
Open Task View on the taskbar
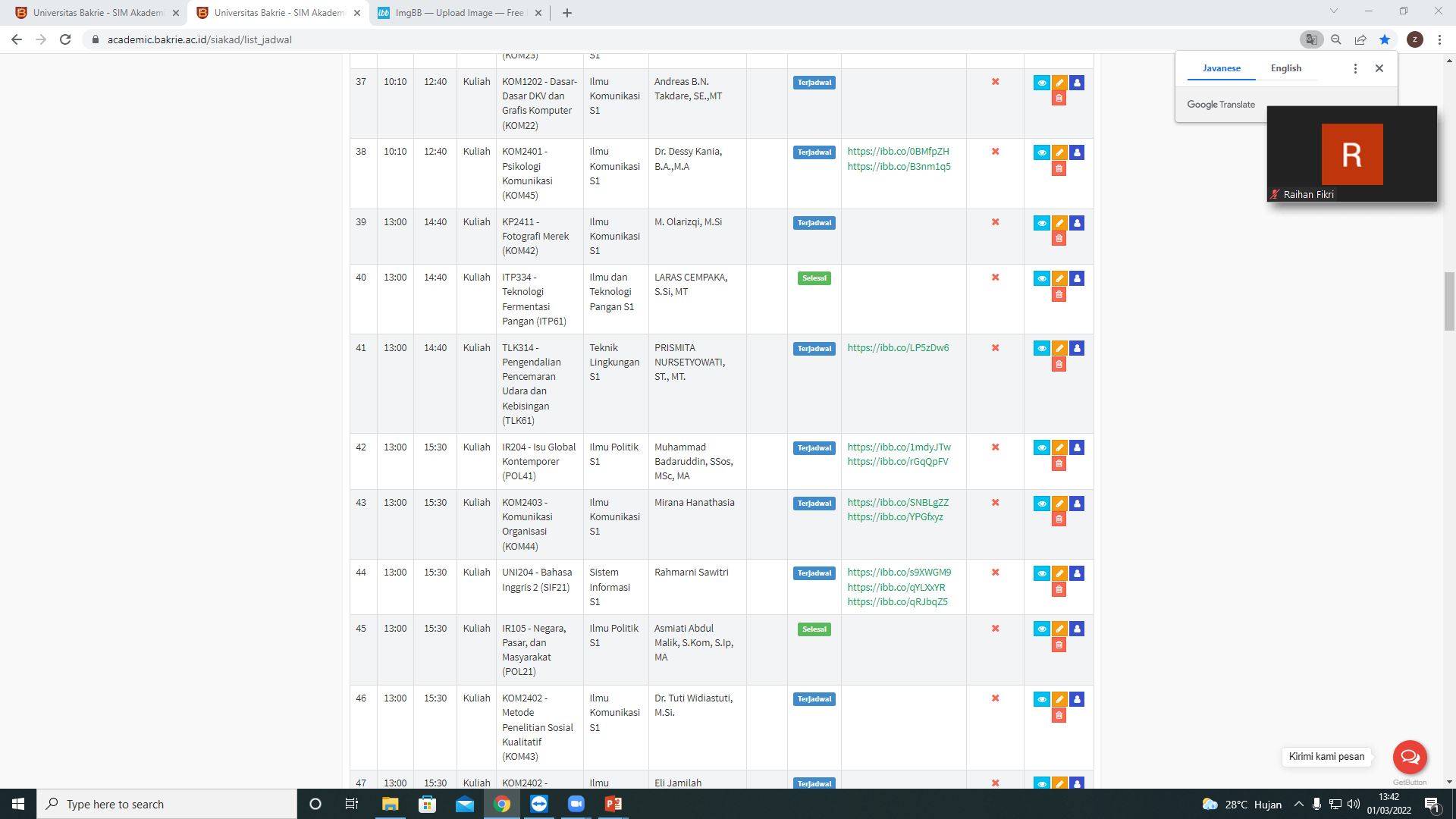[352, 804]
